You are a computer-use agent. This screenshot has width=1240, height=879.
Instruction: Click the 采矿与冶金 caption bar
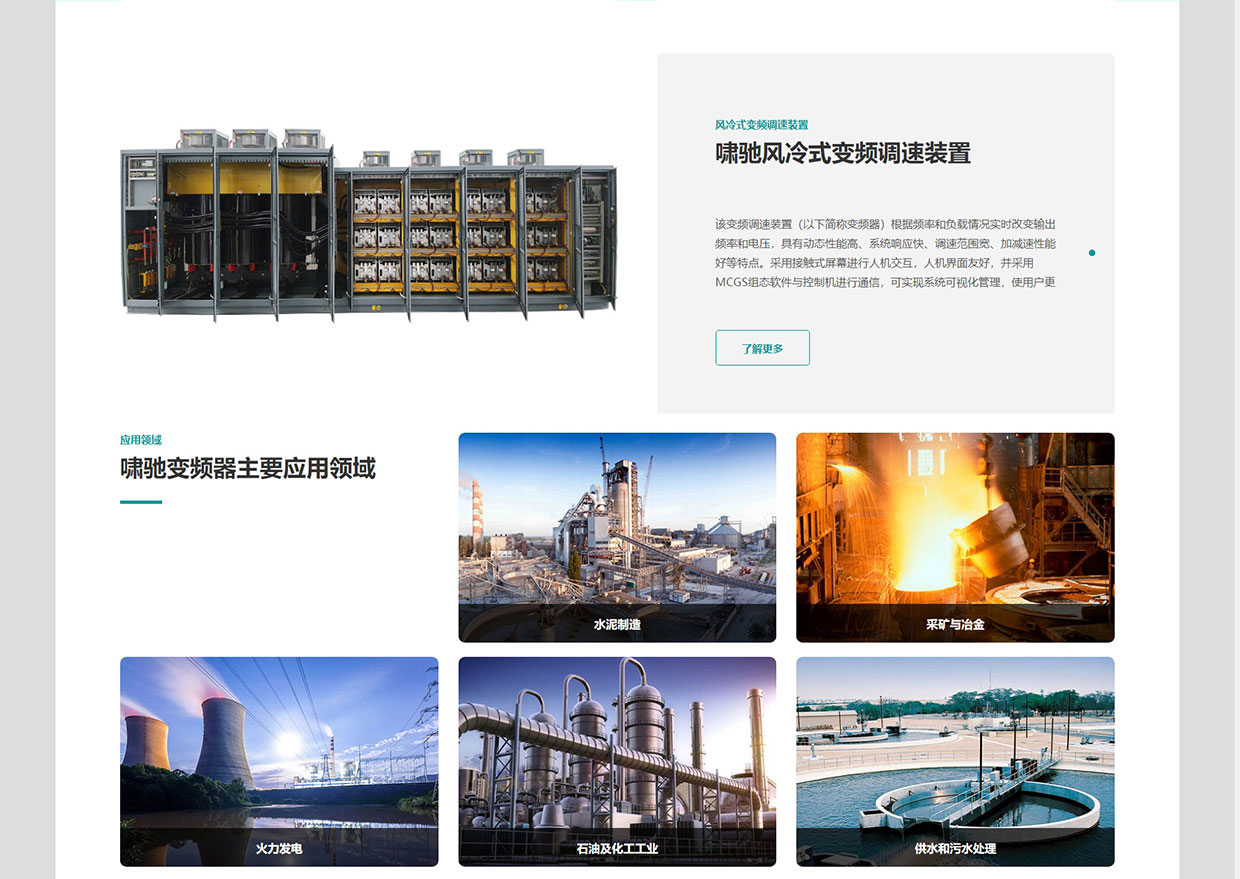click(x=954, y=624)
